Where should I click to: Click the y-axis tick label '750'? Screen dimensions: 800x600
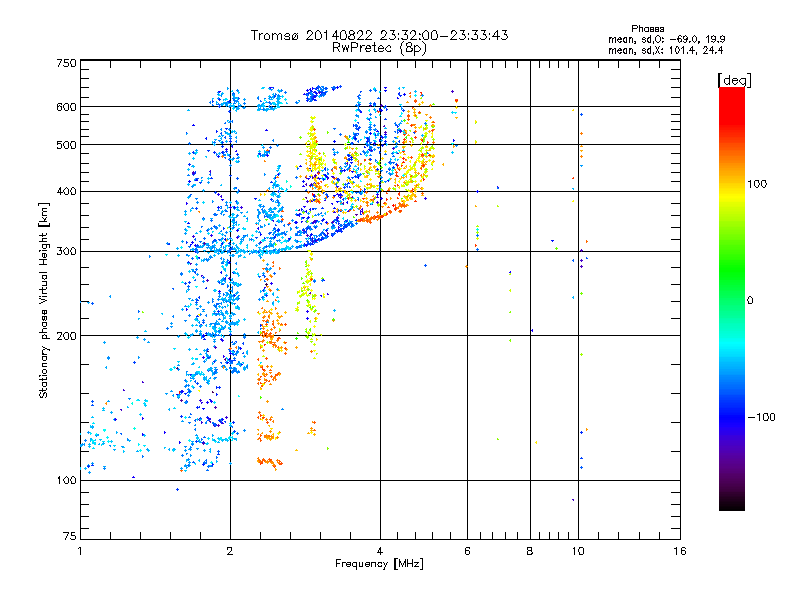(67, 63)
